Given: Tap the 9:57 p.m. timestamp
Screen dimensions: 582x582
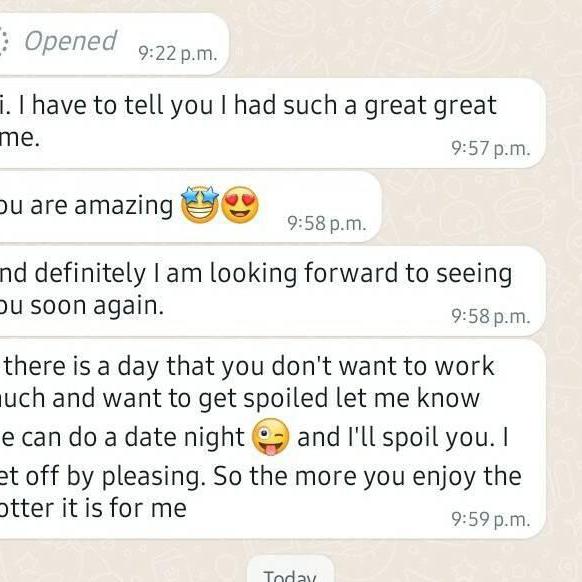Looking at the screenshot, I should (x=491, y=148).
